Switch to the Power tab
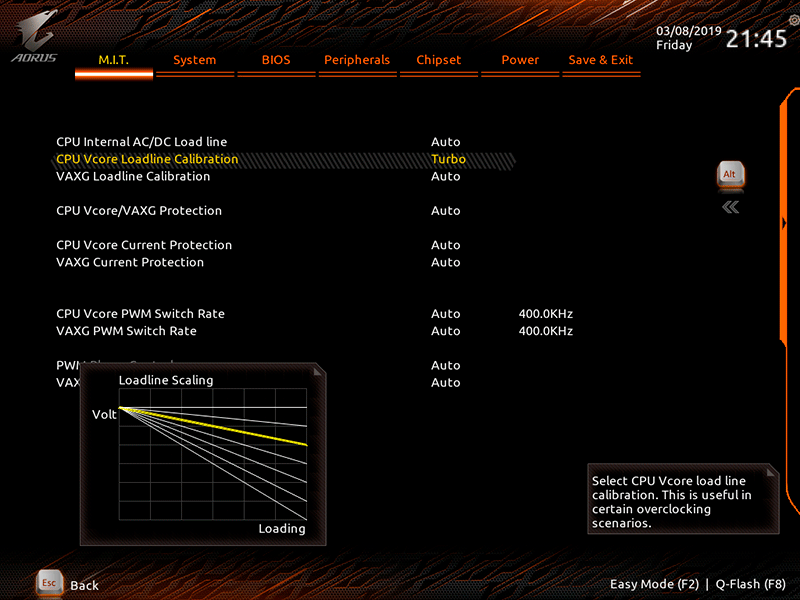Screen dimensions: 800x600 [x=520, y=60]
